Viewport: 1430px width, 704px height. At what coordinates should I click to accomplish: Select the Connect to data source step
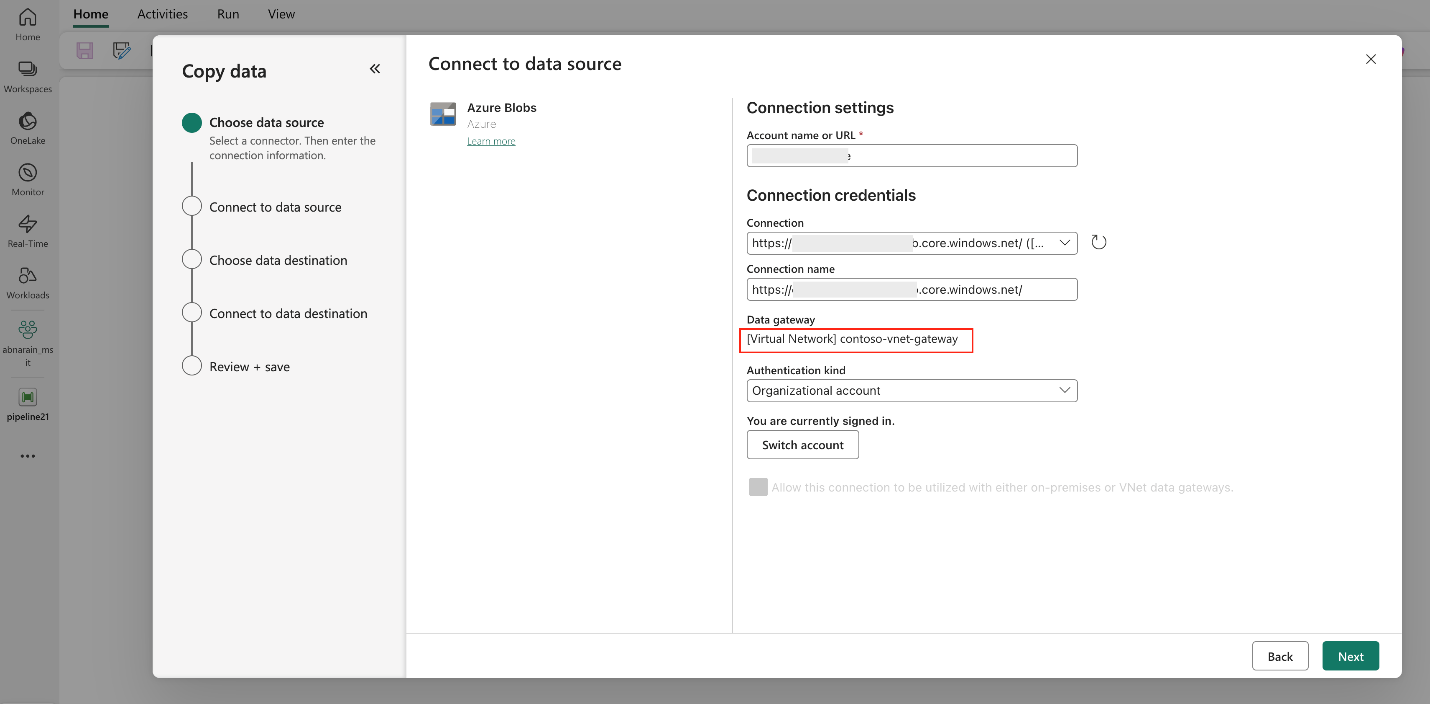click(275, 207)
